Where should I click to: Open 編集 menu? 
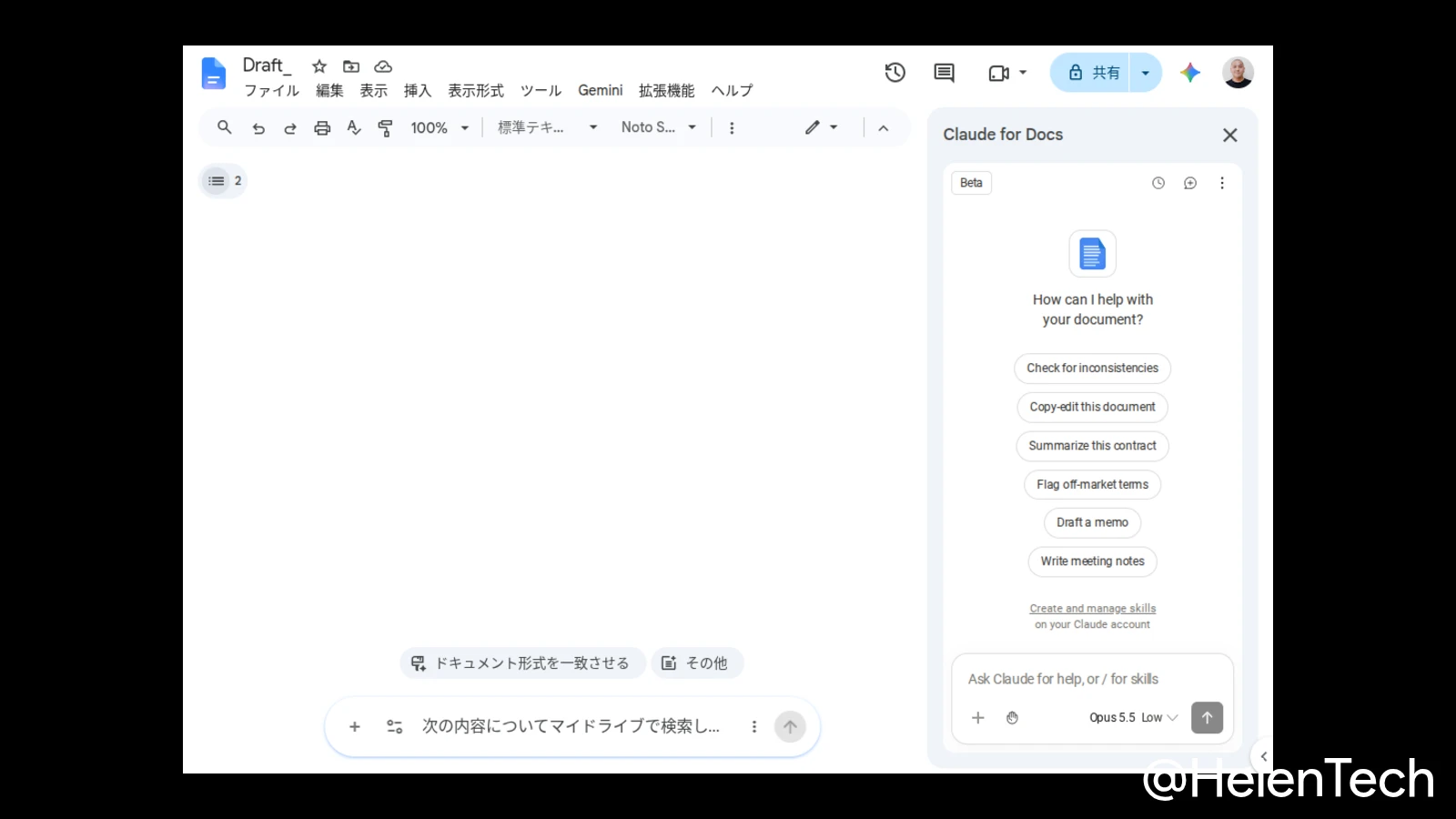pos(329,91)
